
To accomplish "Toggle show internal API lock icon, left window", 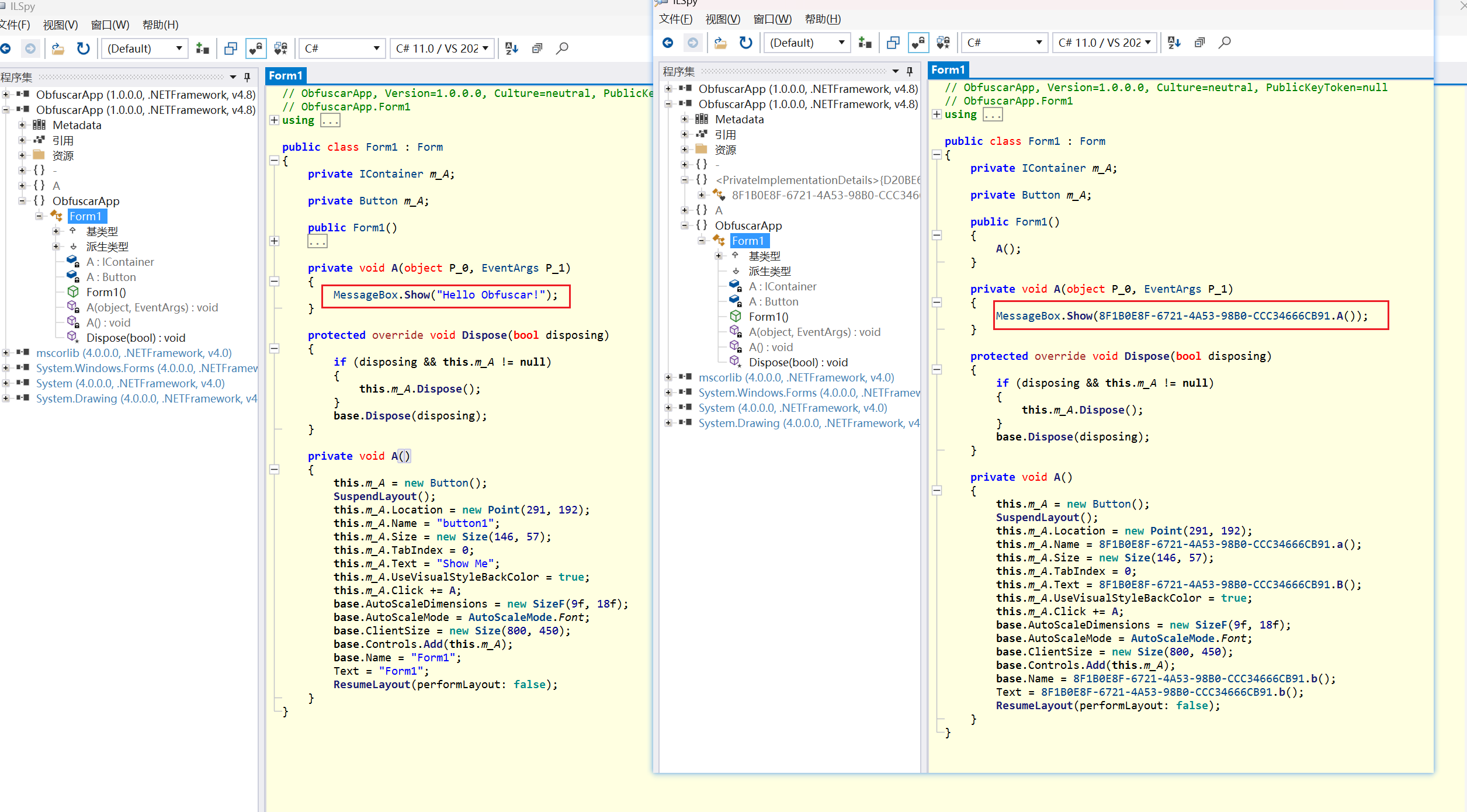I will [256, 48].
